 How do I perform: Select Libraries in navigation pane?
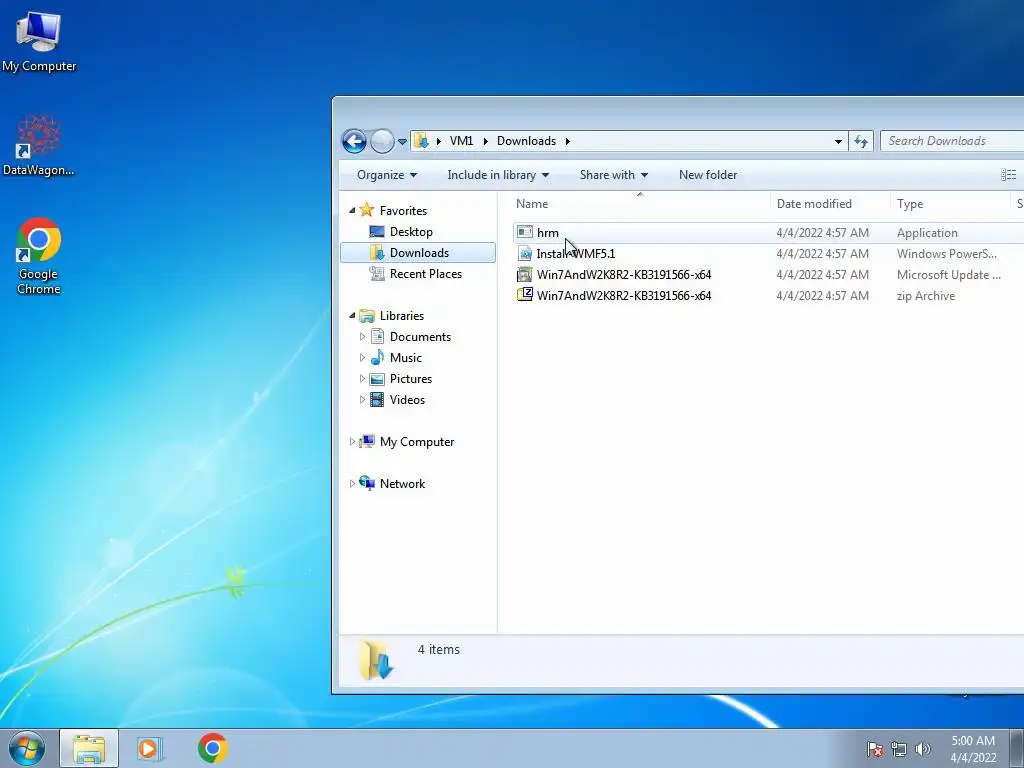click(x=402, y=315)
